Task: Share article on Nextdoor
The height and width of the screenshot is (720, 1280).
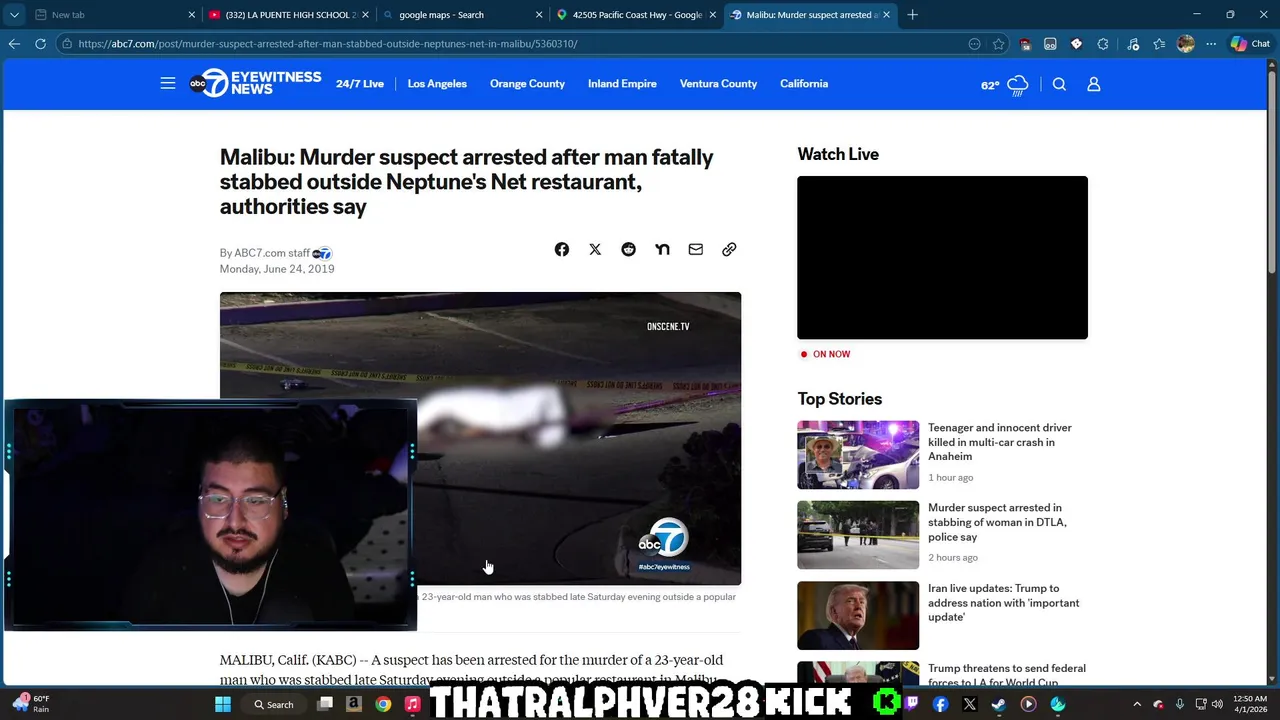Action: point(662,249)
